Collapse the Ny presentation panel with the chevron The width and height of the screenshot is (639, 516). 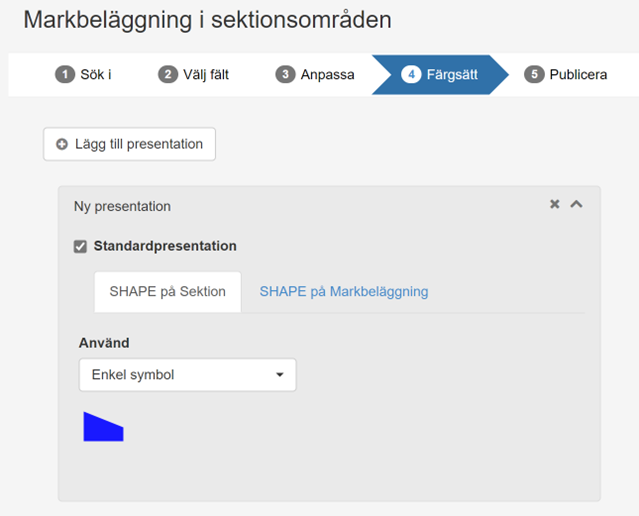tap(576, 205)
